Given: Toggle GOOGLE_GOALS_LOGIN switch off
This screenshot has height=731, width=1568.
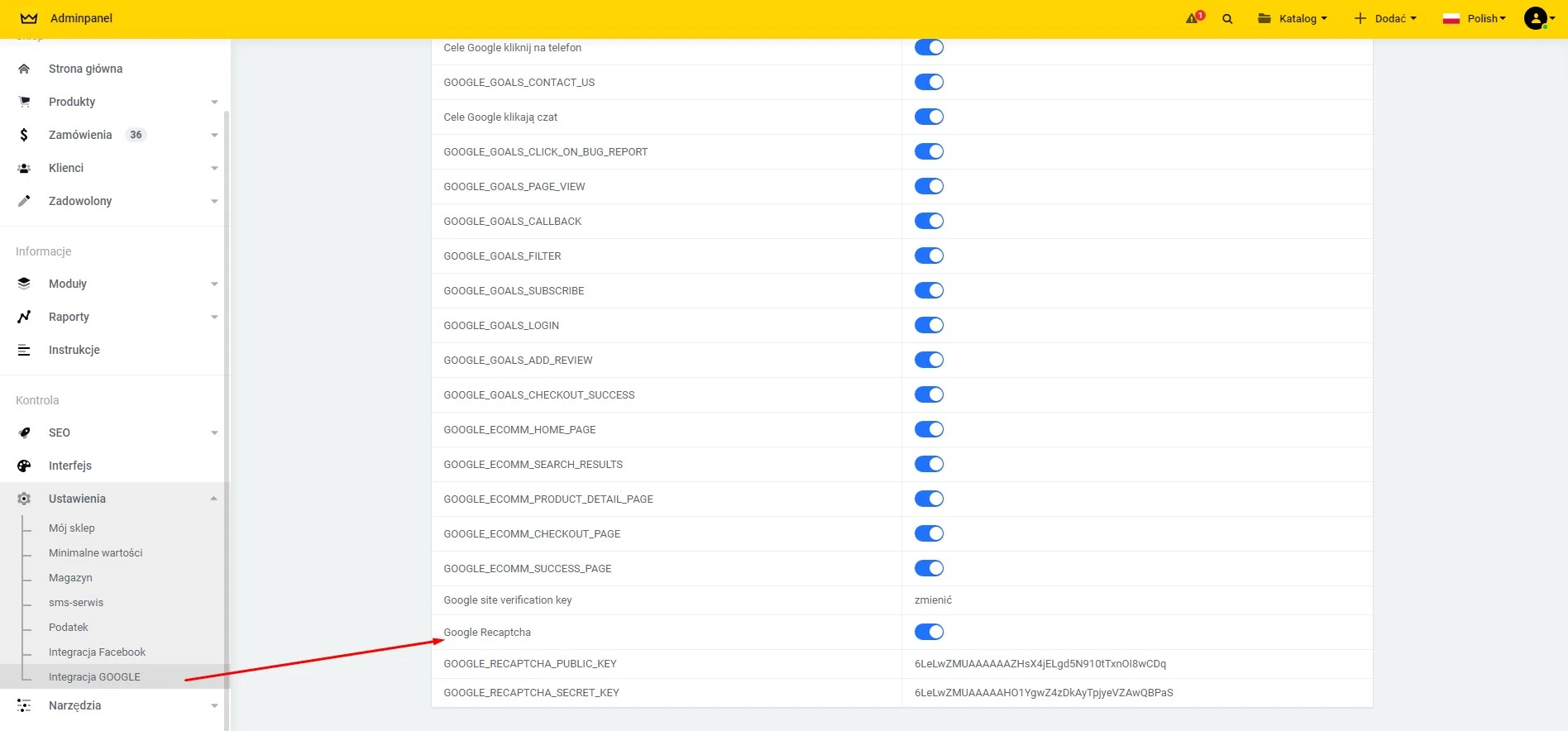Looking at the screenshot, I should pos(929,325).
